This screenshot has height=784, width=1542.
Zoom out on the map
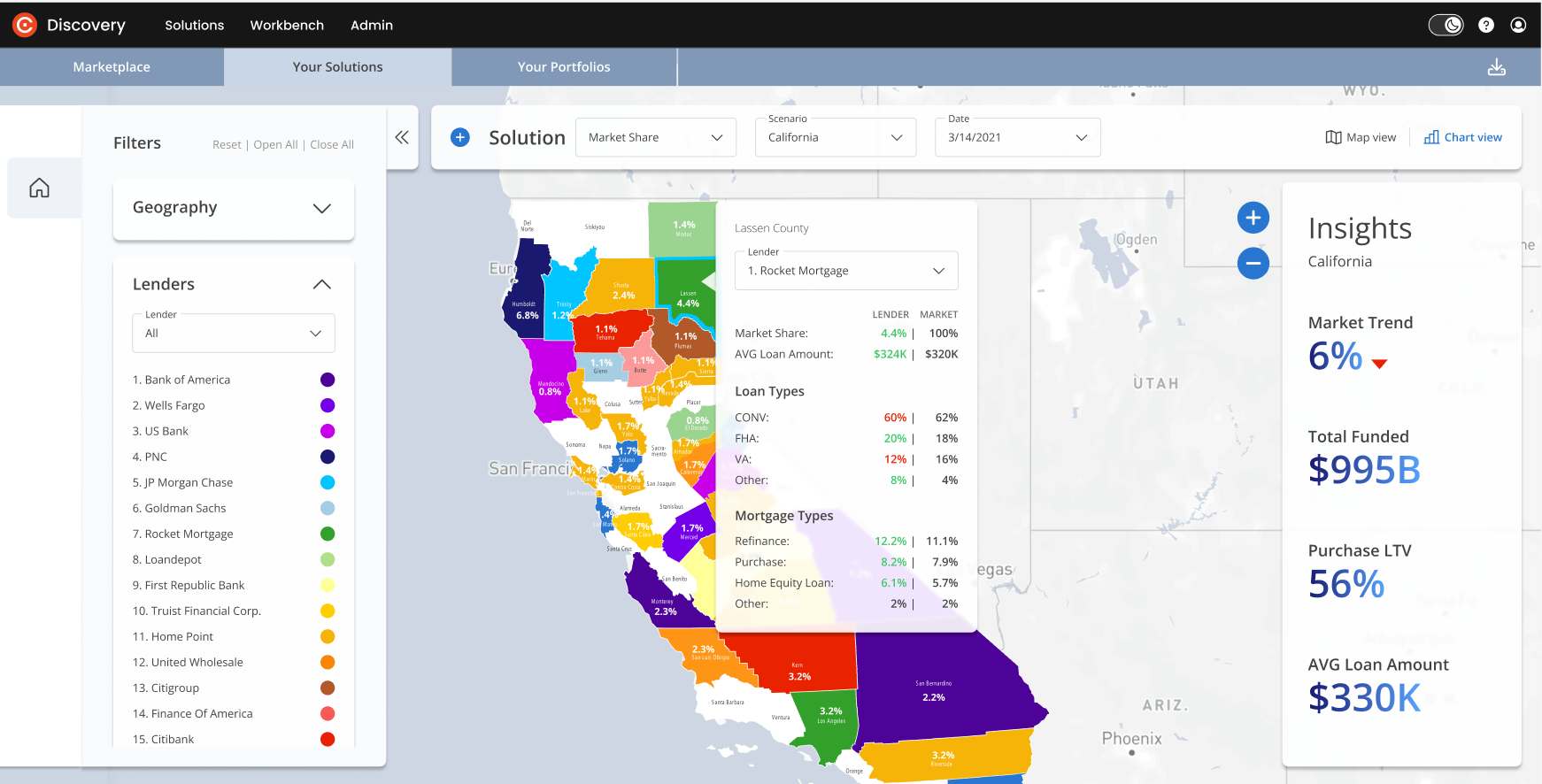tap(1253, 263)
